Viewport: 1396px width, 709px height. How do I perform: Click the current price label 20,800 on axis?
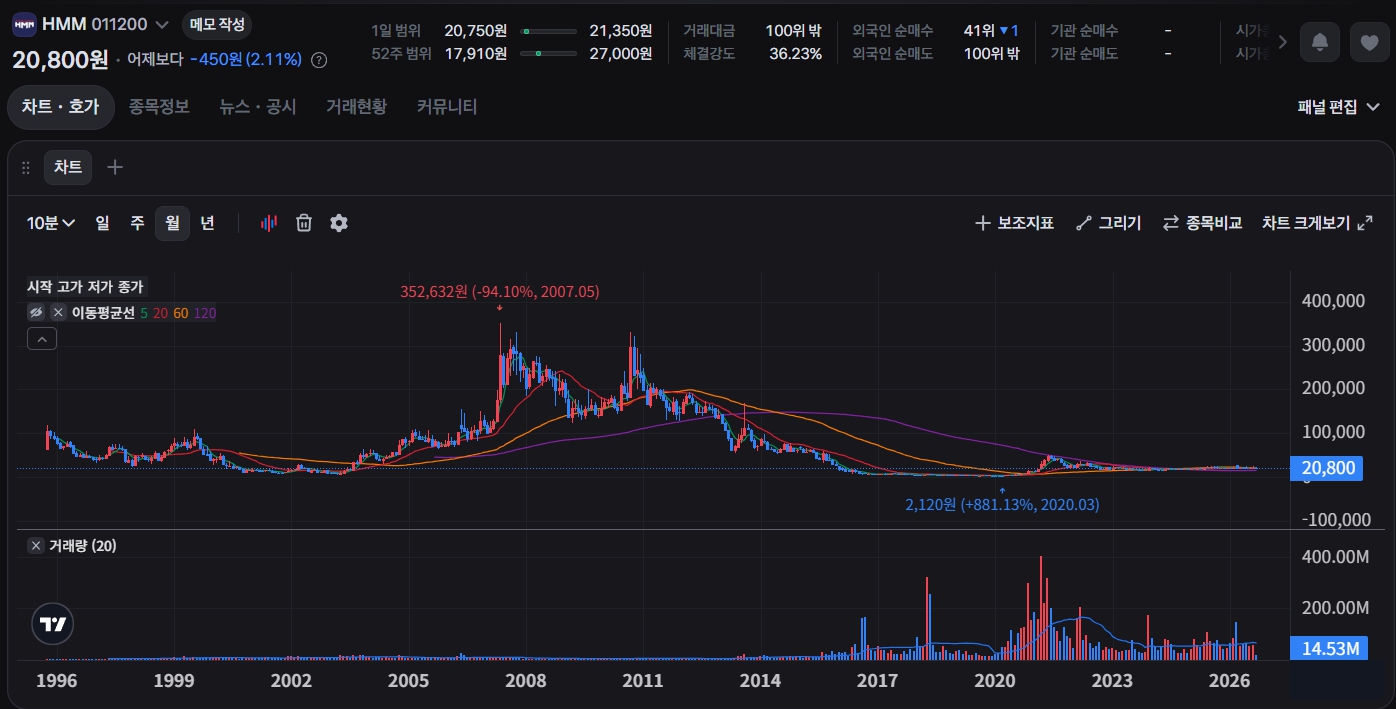tap(1326, 468)
